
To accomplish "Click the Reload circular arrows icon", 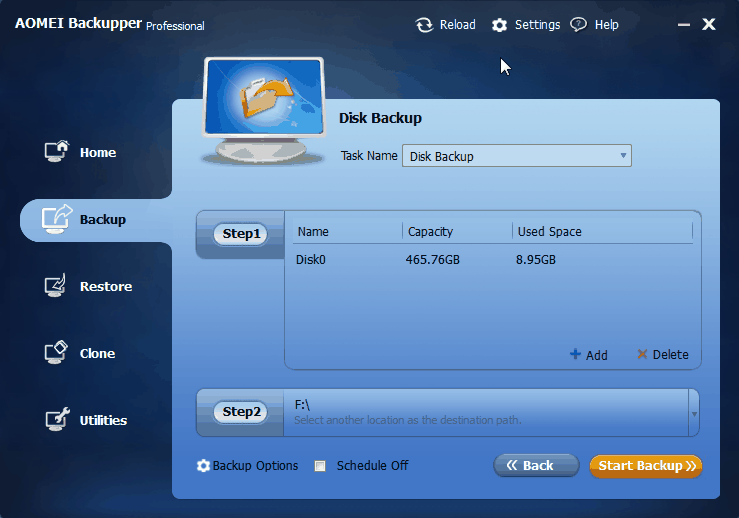I will point(424,25).
